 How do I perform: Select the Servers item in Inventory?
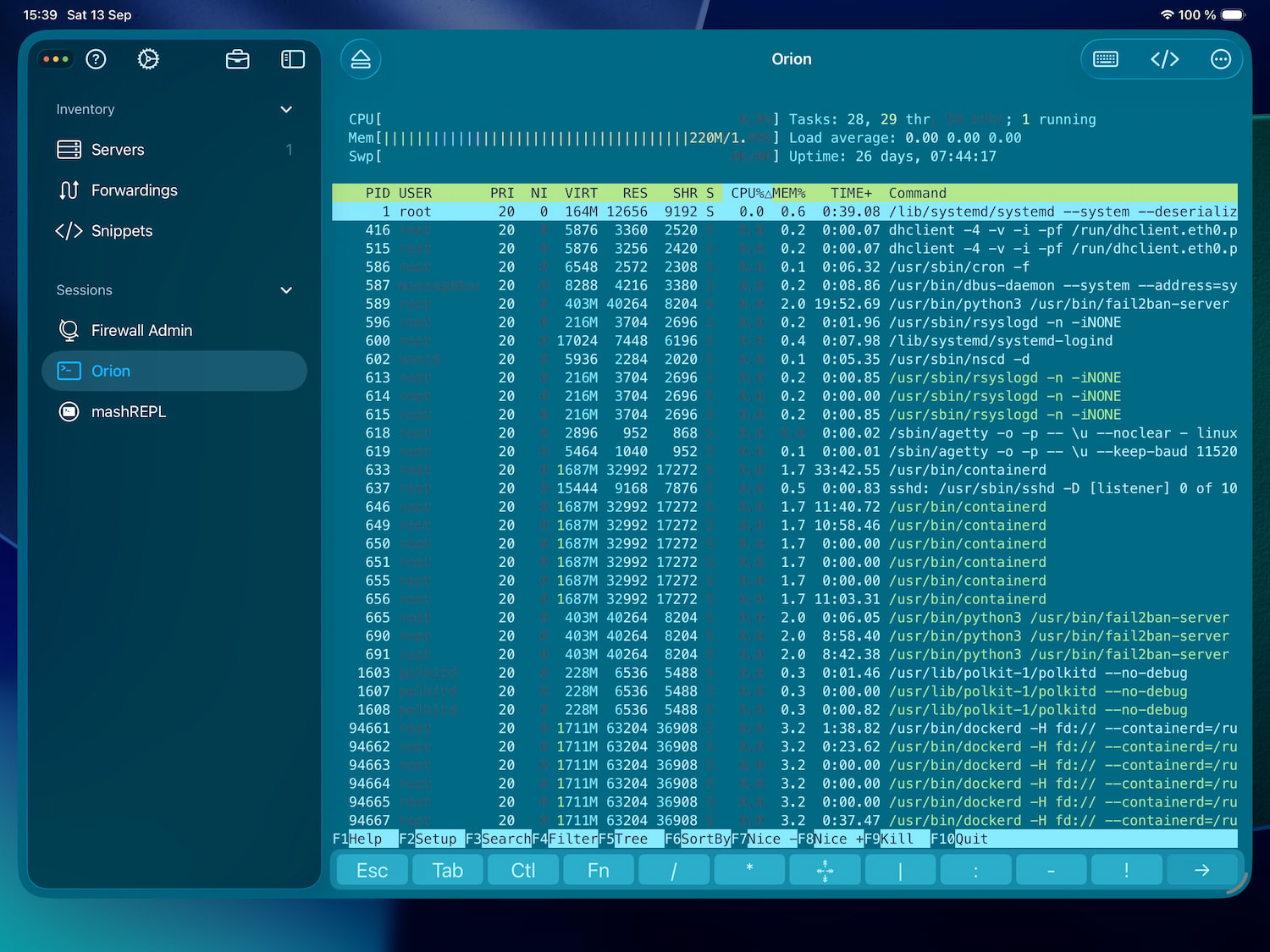point(117,150)
